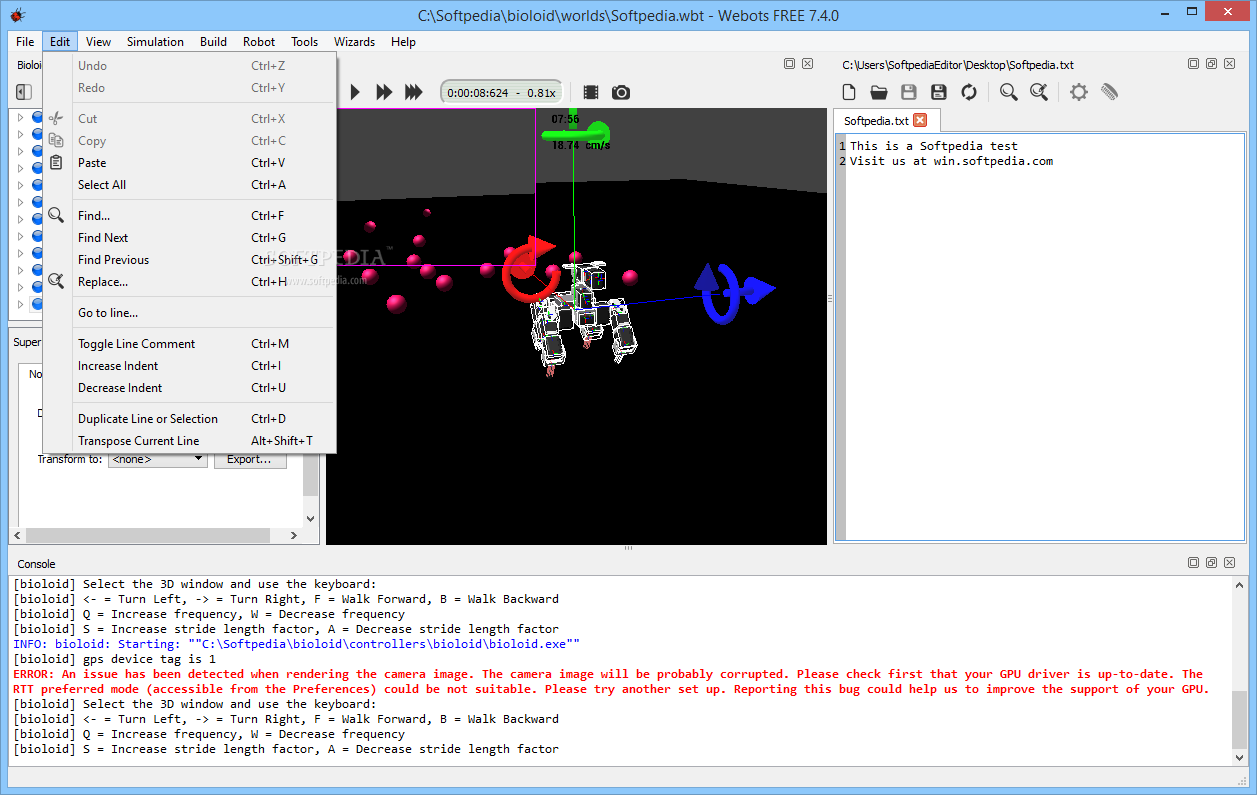Open the Build menu

click(213, 42)
